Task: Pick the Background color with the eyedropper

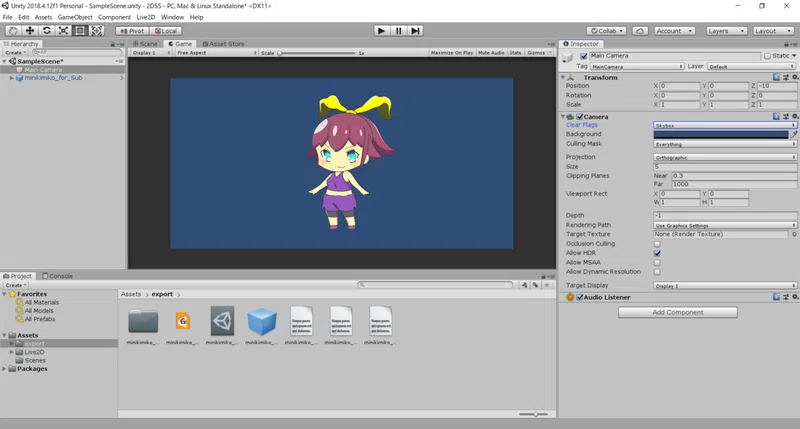Action: pyautogui.click(x=793, y=135)
